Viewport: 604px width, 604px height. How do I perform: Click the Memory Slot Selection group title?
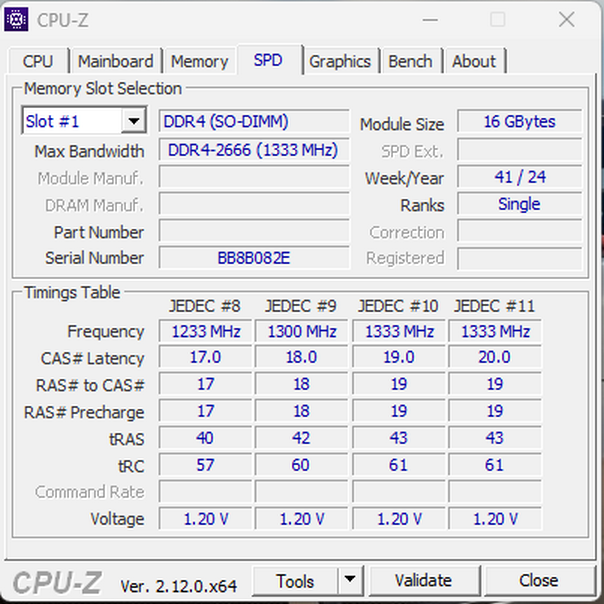102,89
